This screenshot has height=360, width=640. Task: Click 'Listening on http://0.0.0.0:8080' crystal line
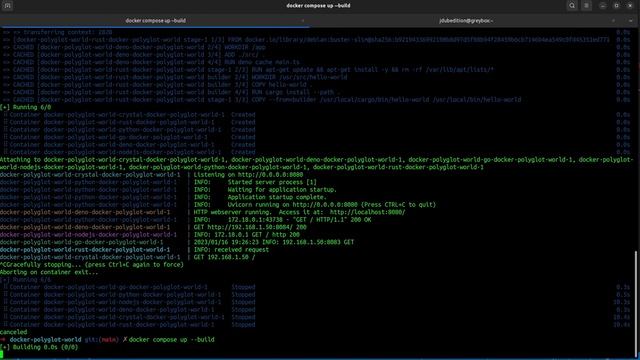248,175
